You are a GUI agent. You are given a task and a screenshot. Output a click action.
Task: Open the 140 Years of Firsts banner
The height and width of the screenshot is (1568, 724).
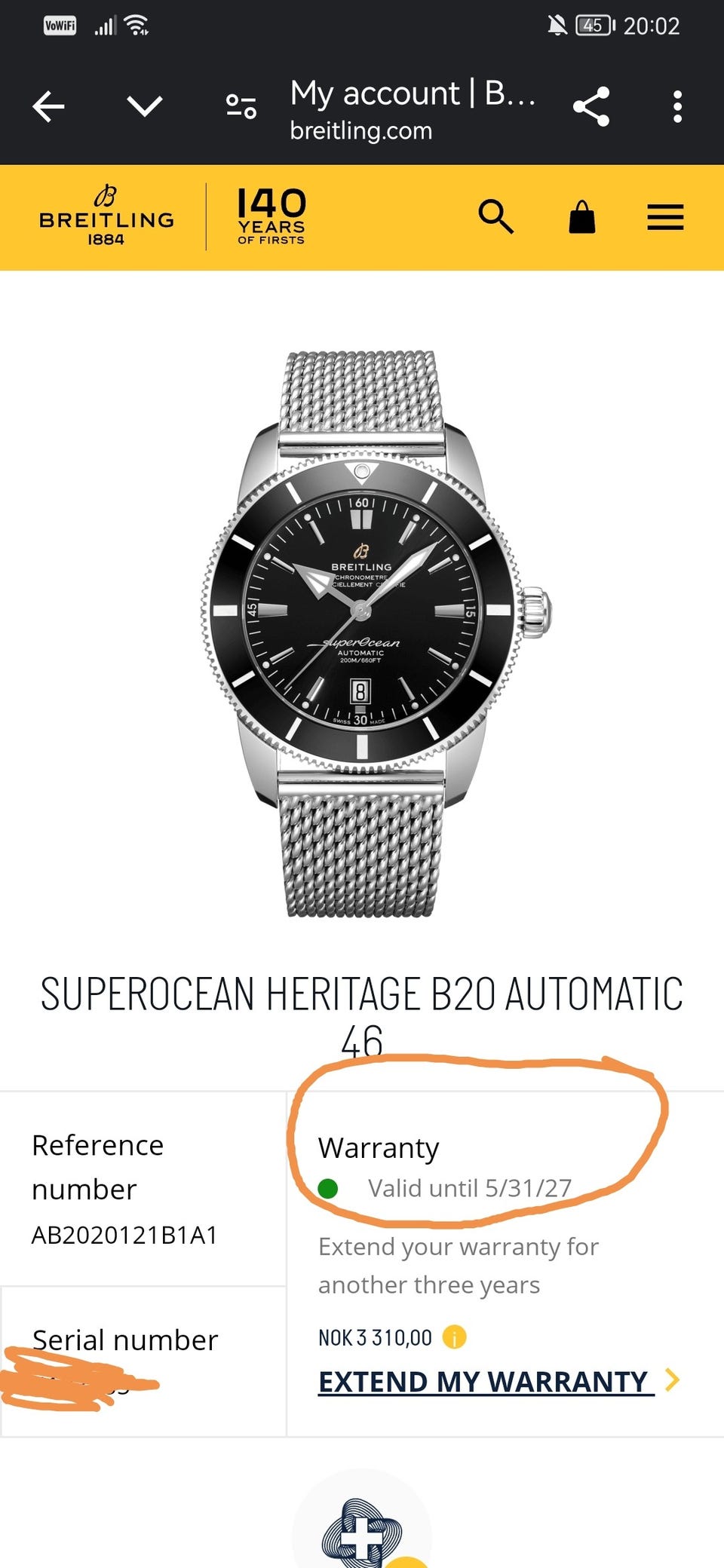pos(271,217)
